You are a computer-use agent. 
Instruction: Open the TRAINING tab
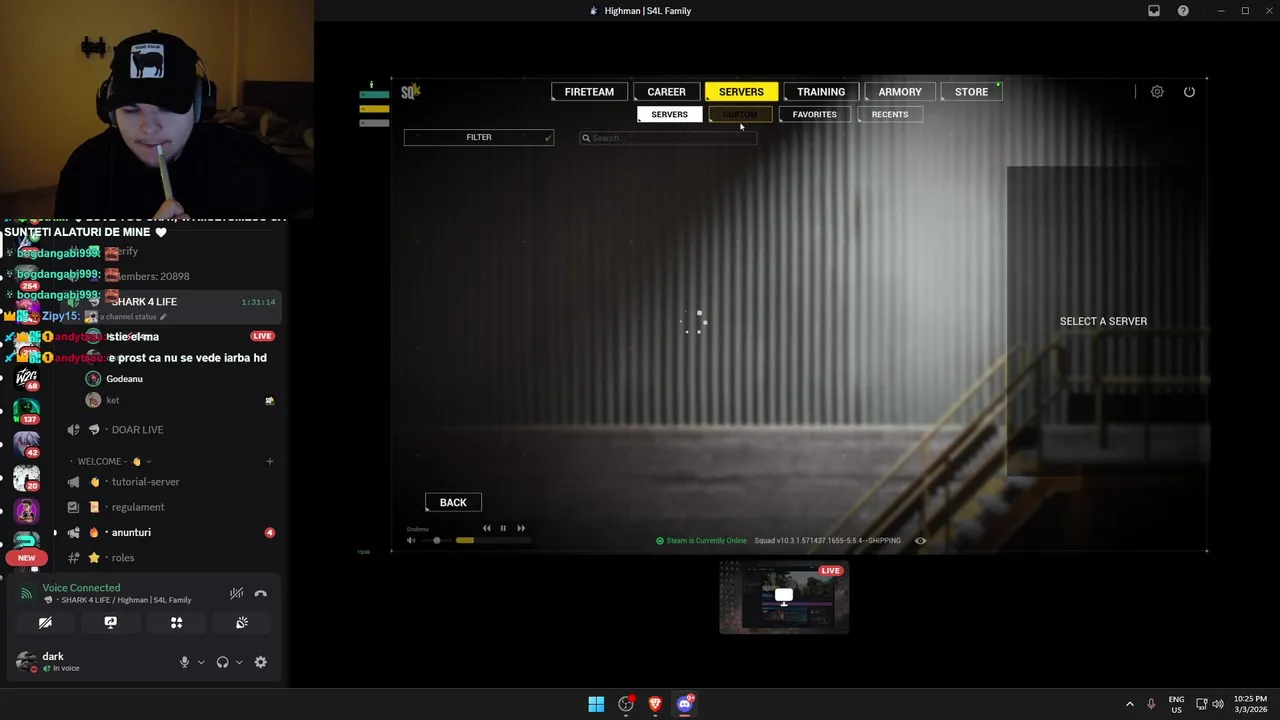point(821,92)
